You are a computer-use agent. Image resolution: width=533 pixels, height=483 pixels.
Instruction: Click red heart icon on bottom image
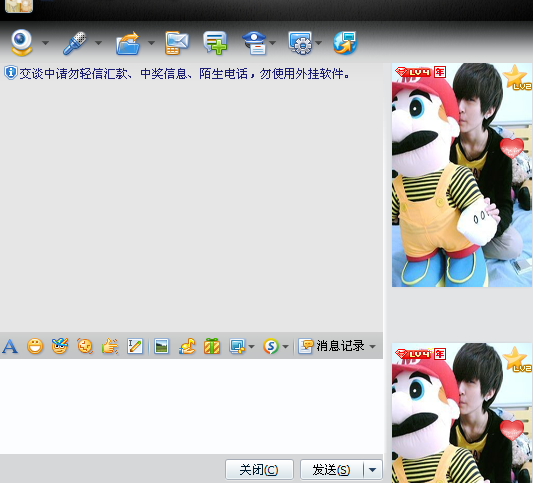[512, 430]
